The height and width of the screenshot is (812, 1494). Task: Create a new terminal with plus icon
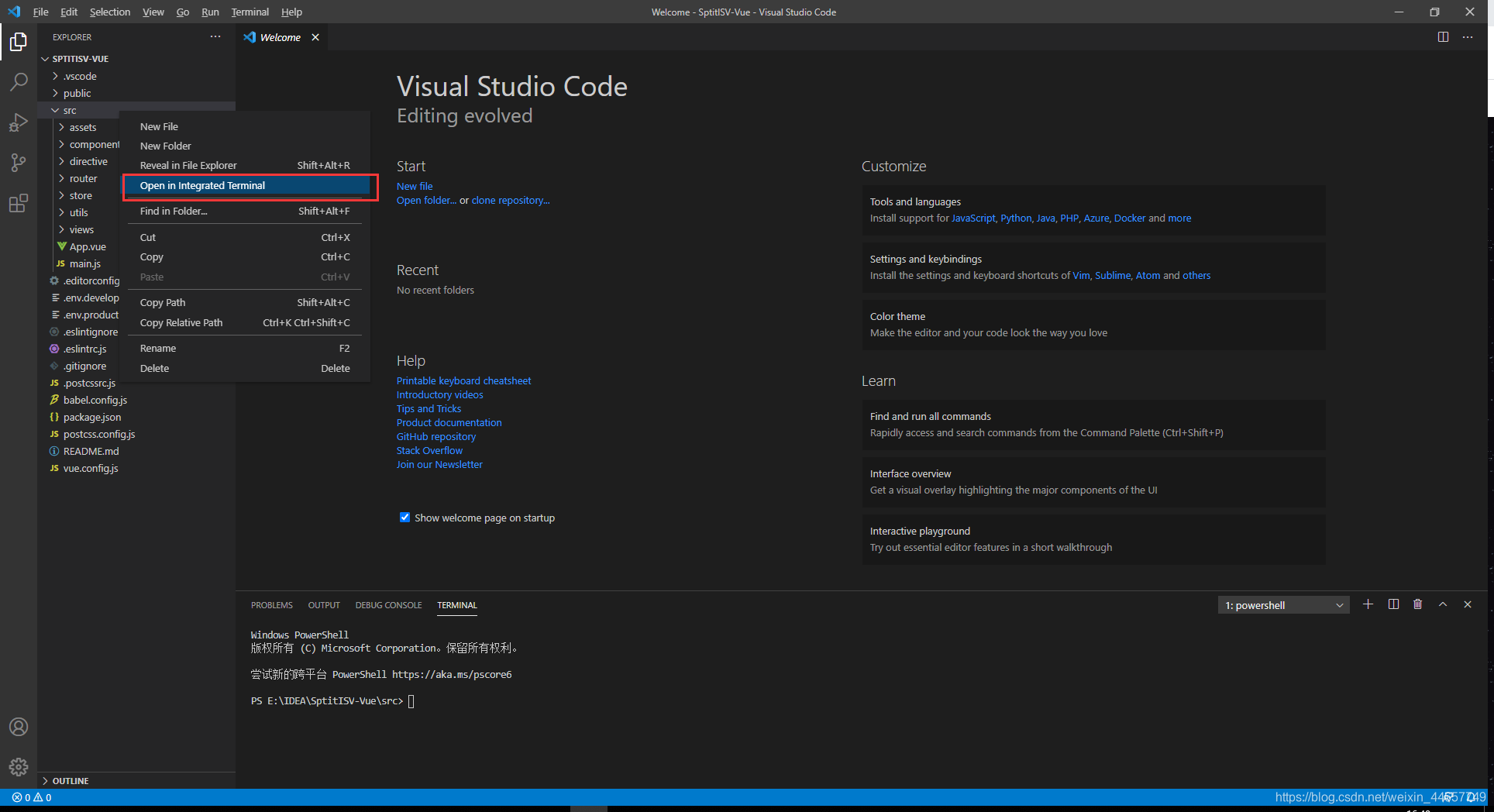tap(1368, 604)
